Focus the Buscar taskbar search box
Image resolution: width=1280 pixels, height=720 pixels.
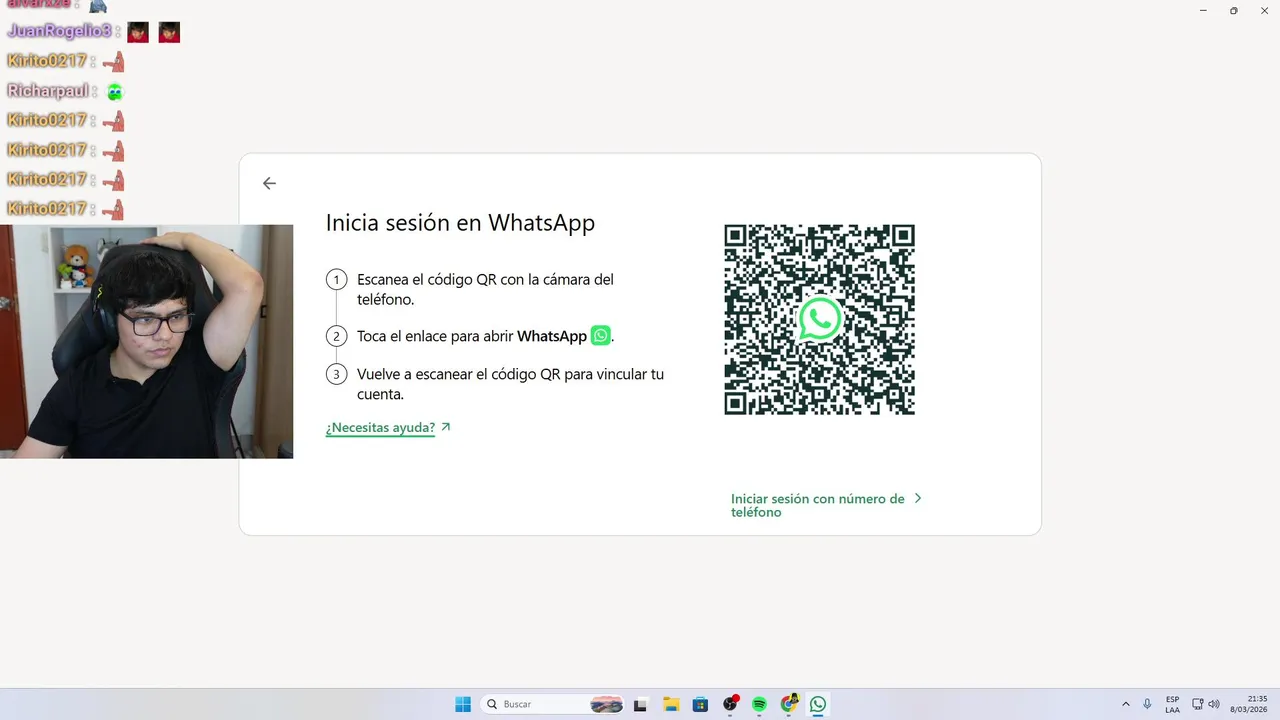point(553,704)
